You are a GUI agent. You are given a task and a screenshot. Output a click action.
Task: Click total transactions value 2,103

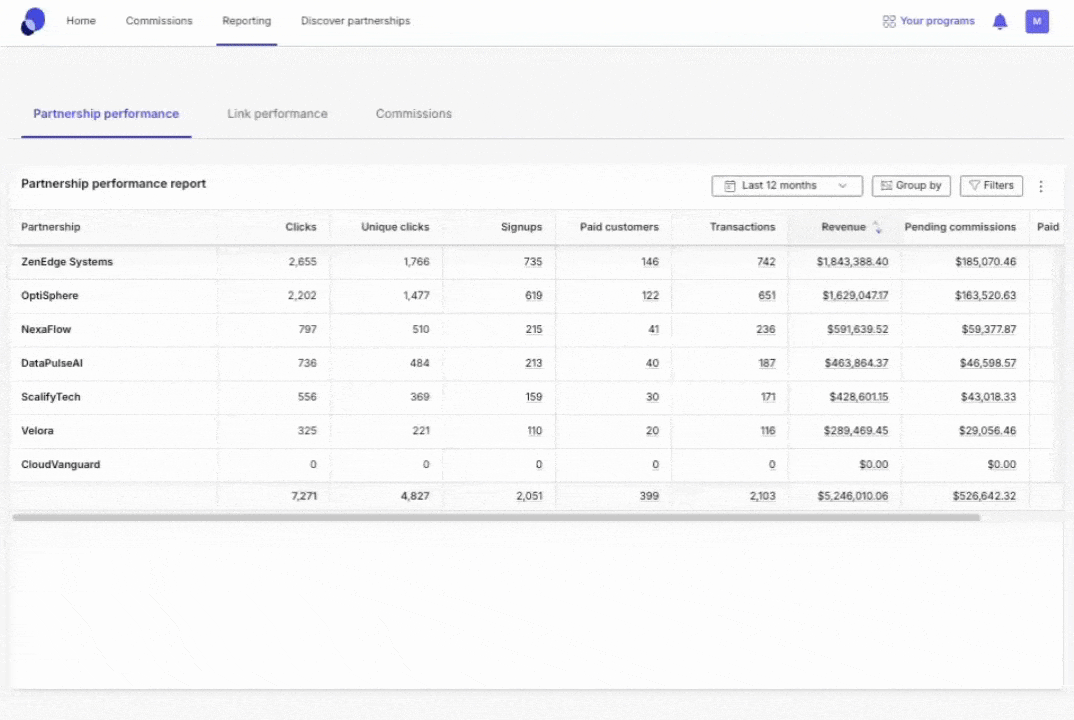tap(762, 496)
